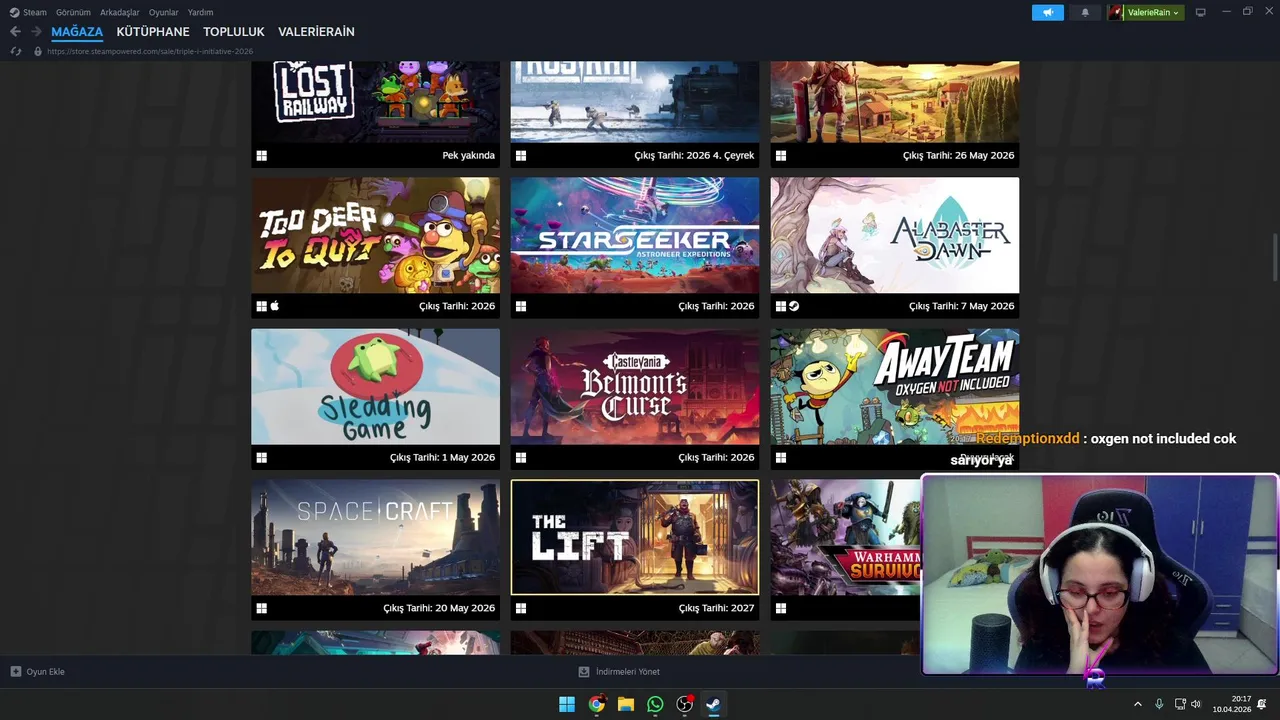Open the announcements megaphone button
Screen dimensions: 1280x720
tap(1048, 12)
